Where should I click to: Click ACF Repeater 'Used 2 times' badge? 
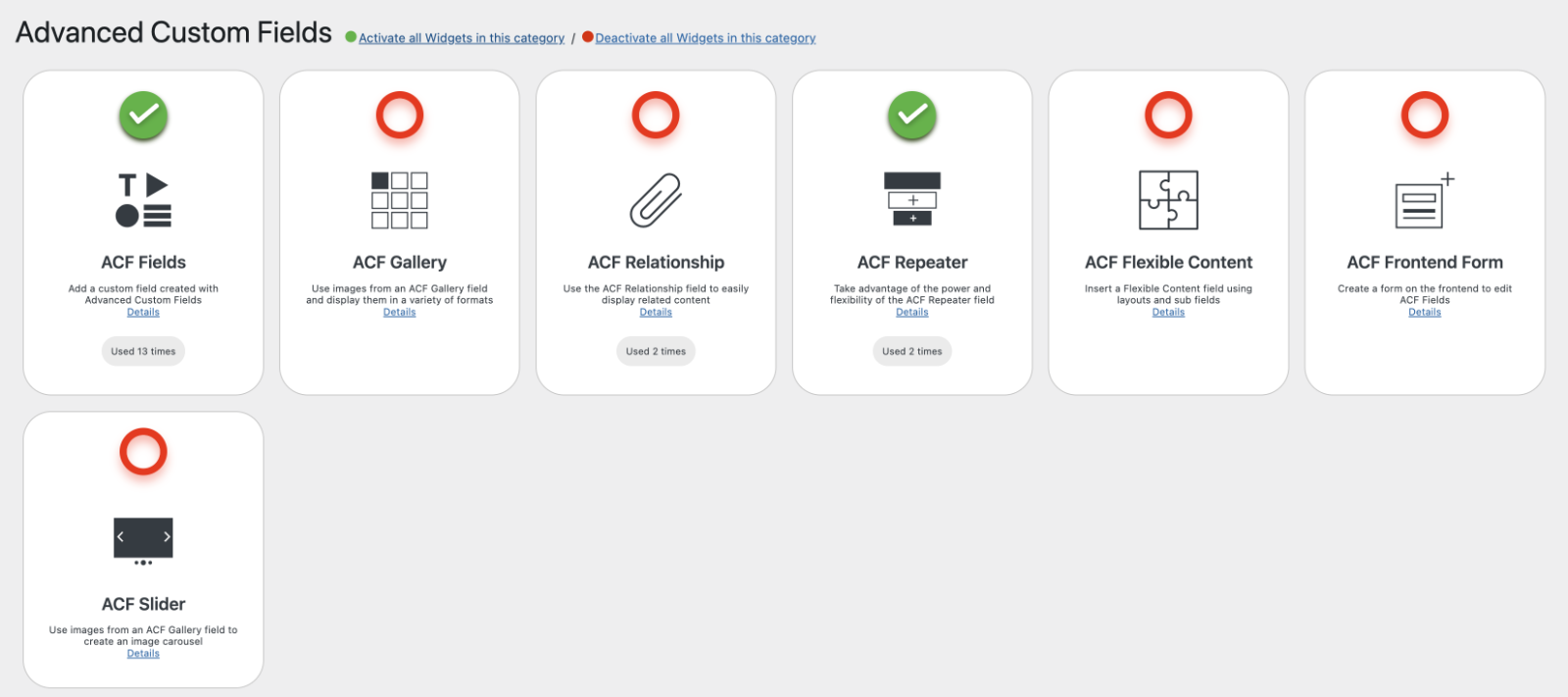pyautogui.click(x=912, y=351)
